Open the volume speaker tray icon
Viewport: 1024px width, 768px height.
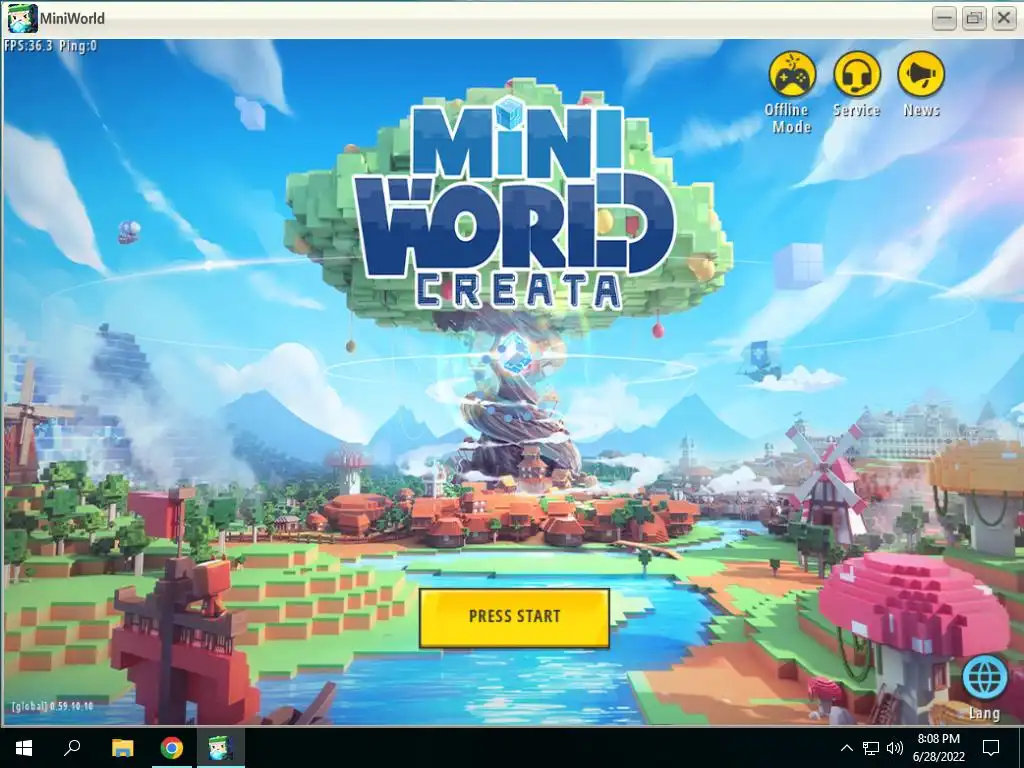point(895,748)
